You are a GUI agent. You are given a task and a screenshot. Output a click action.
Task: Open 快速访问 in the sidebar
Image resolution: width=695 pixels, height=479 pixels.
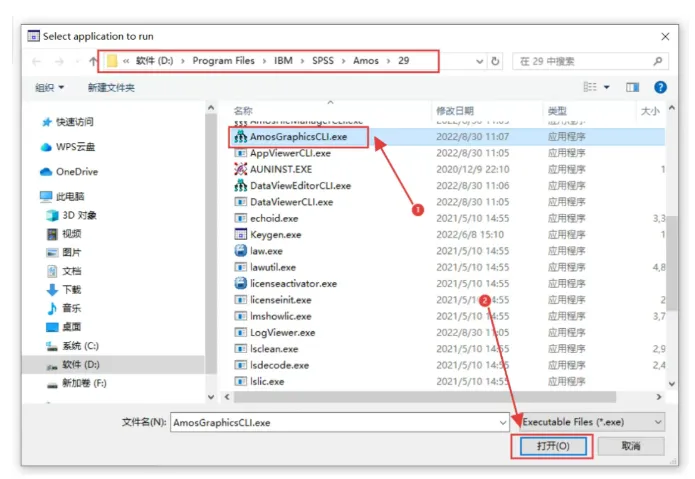point(68,122)
